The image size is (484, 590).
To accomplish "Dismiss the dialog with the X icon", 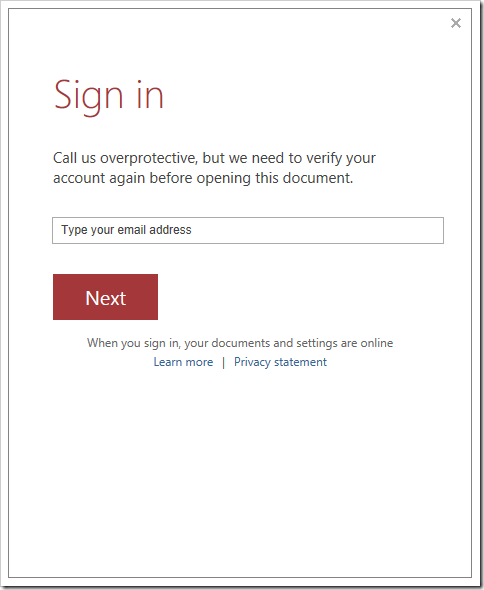I will [456, 23].
